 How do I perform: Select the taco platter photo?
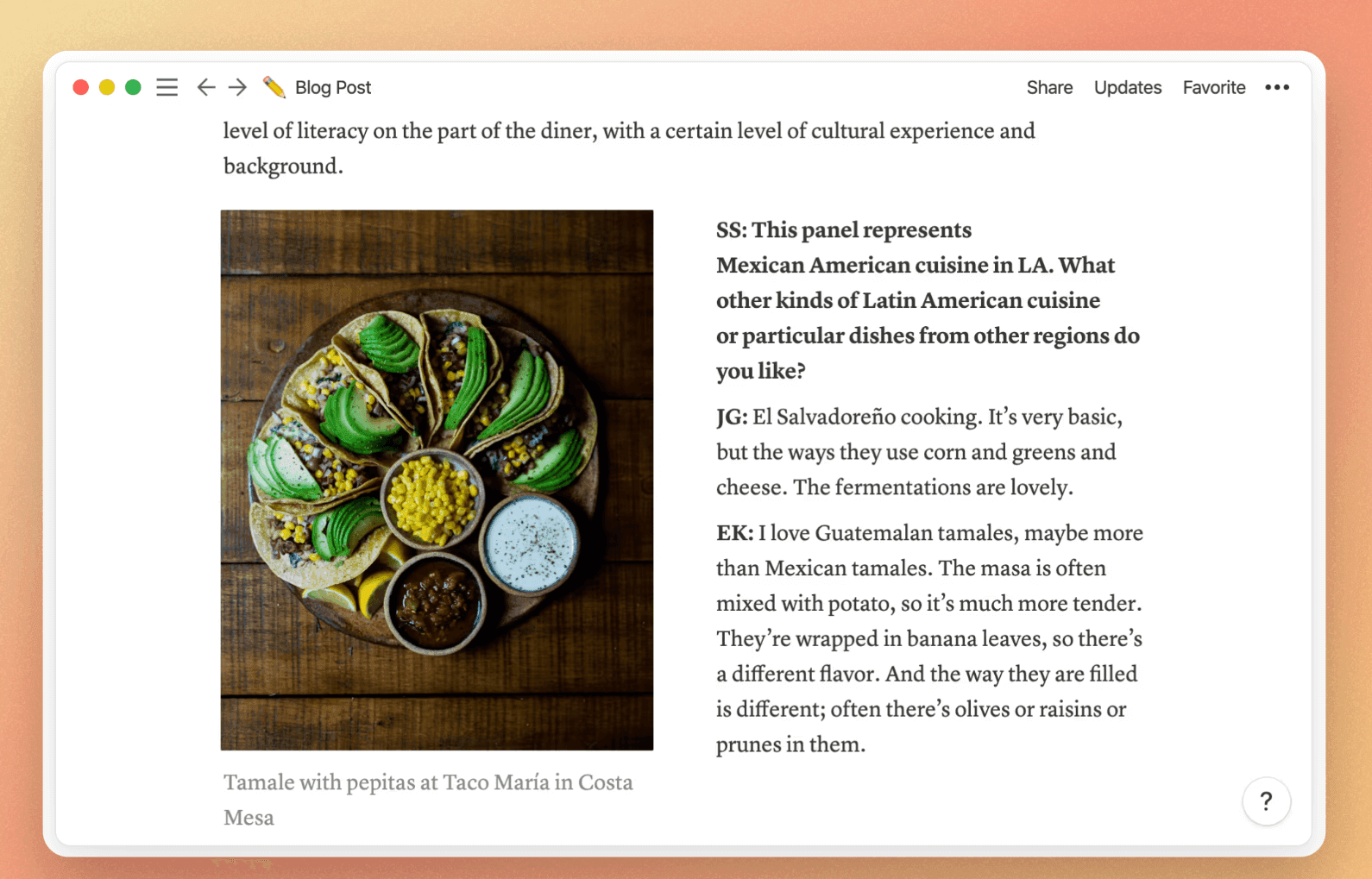[x=437, y=480]
